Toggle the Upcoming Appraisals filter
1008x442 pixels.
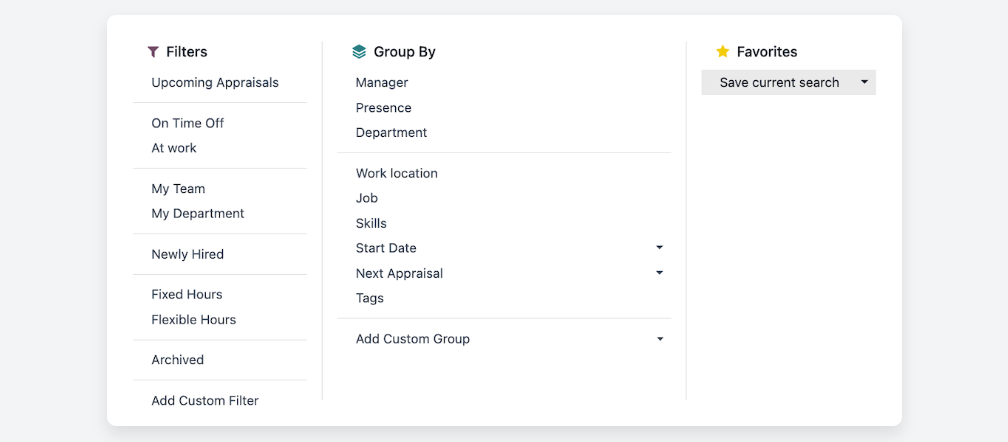215,83
